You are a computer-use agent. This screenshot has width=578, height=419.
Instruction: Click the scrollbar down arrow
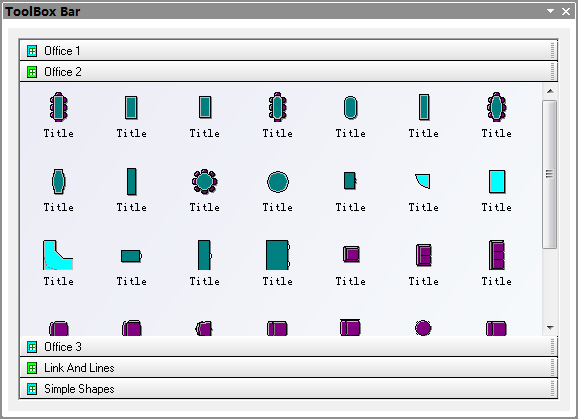[550, 328]
